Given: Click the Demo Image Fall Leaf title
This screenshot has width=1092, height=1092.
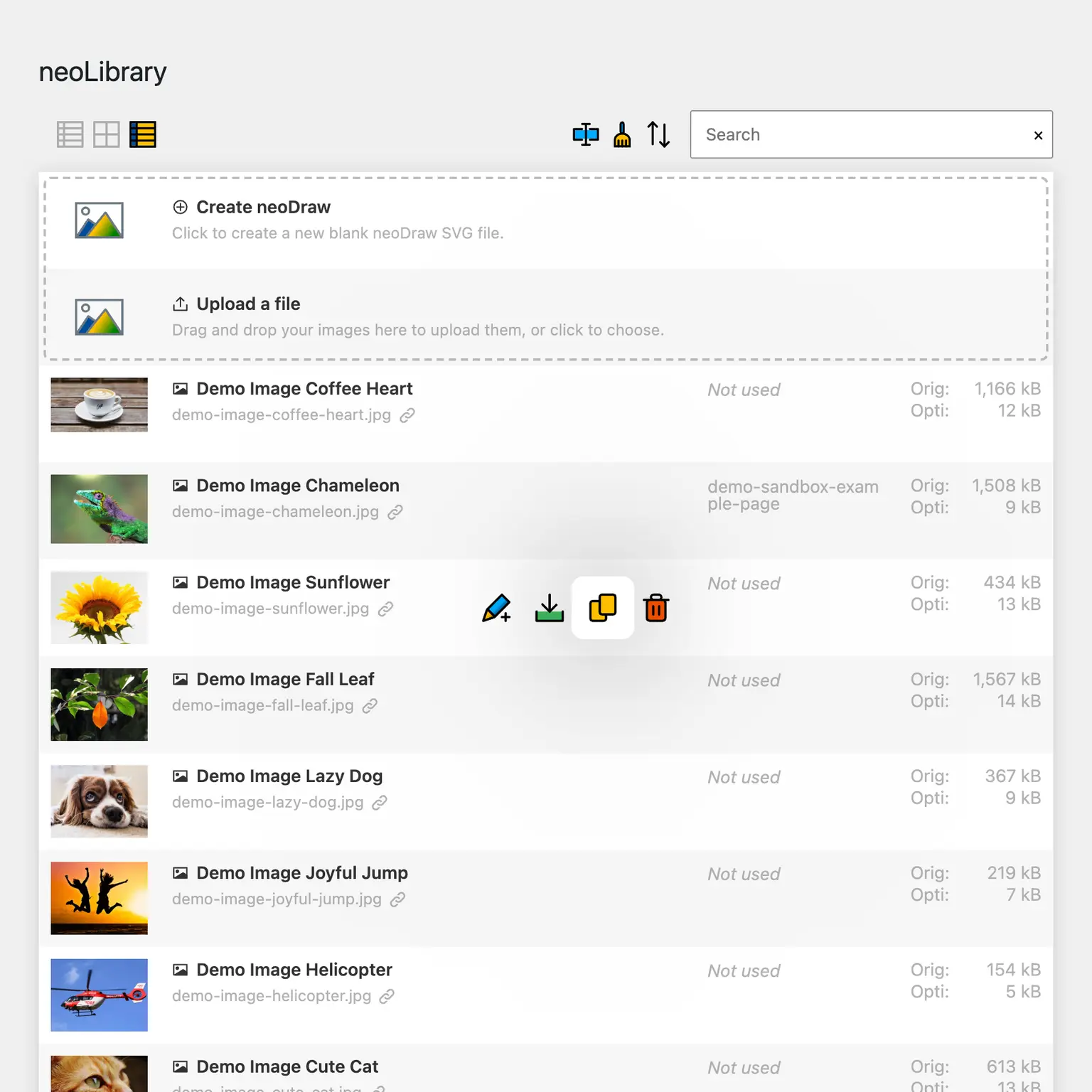Looking at the screenshot, I should (285, 679).
